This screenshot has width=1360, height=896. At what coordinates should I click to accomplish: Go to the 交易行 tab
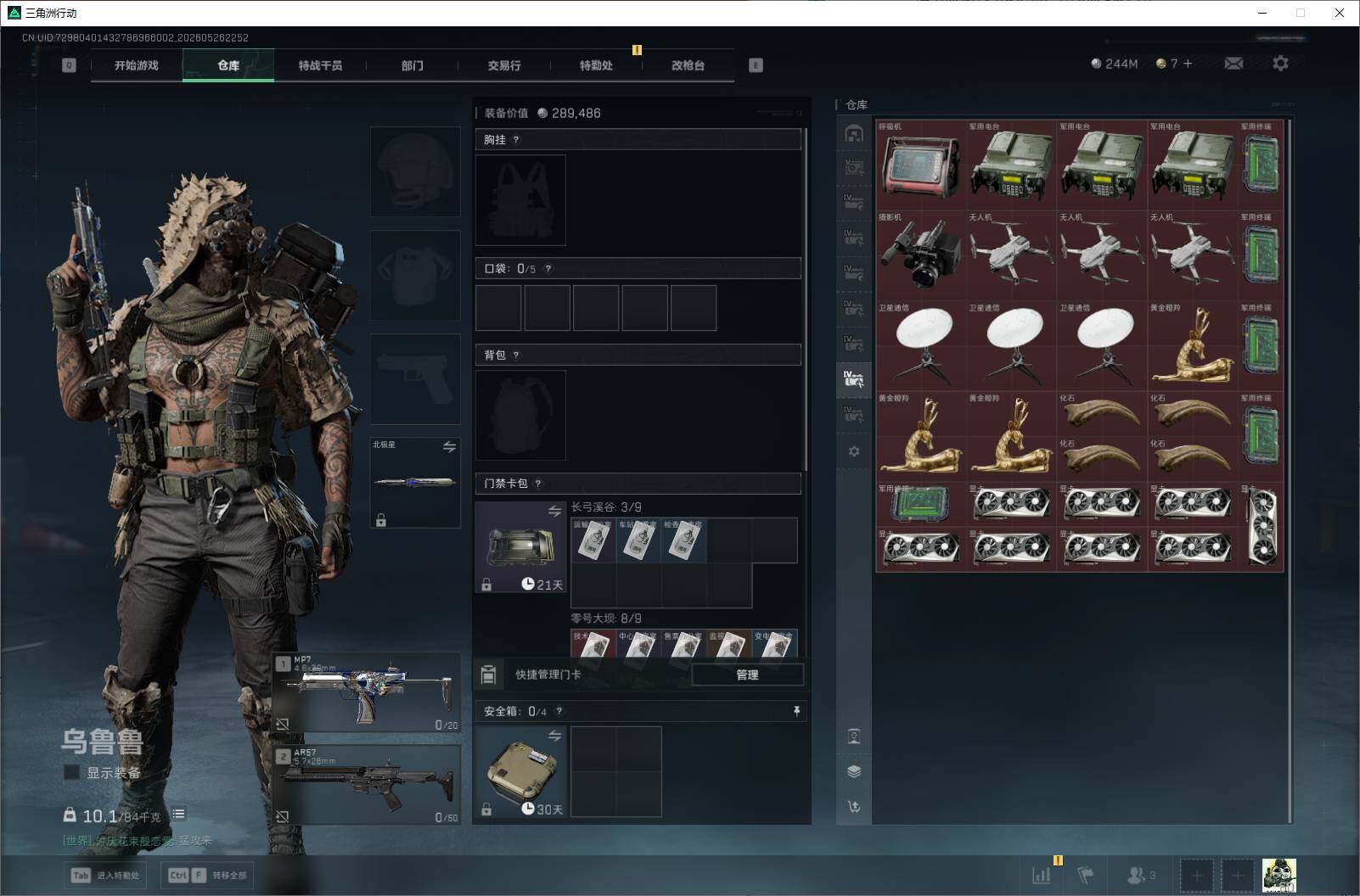click(x=504, y=65)
